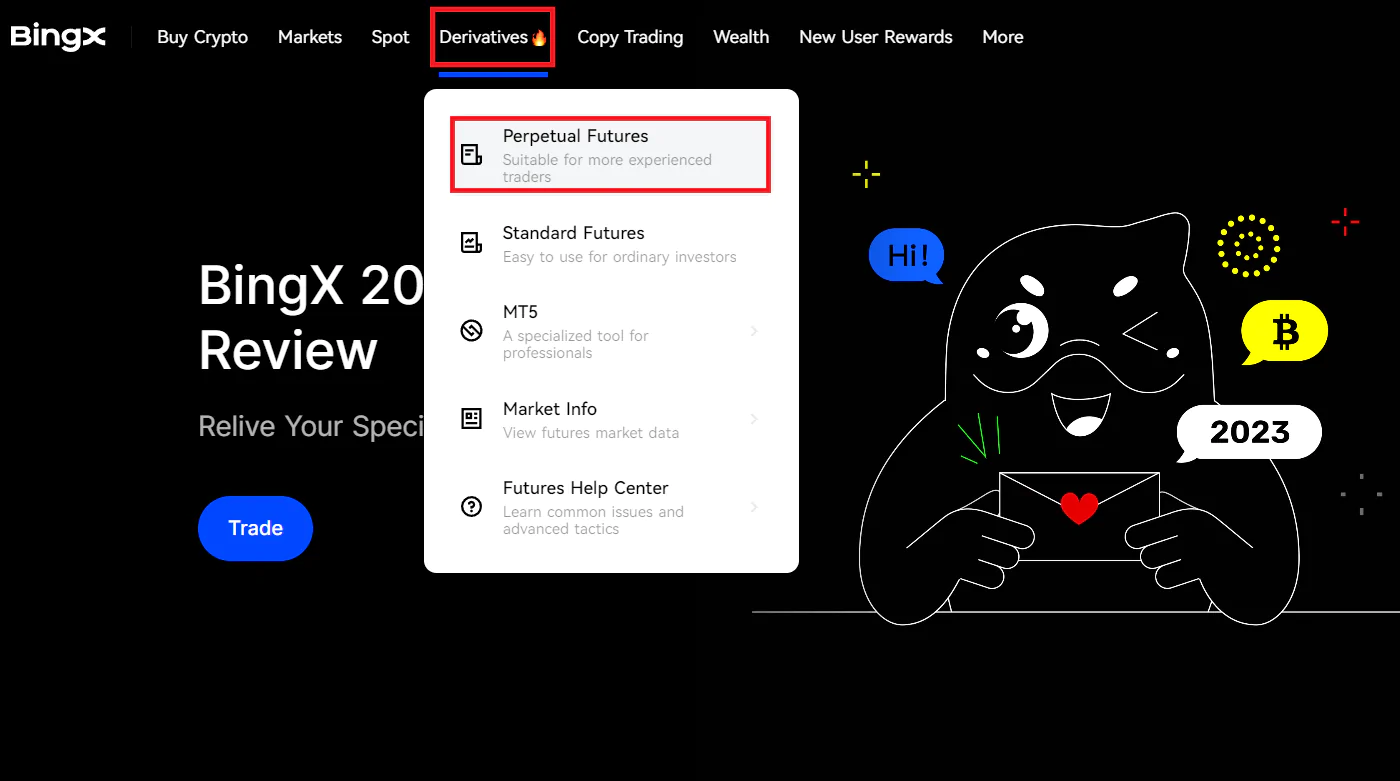Click the MT5 circular icon
The image size is (1400, 781).
pos(471,330)
